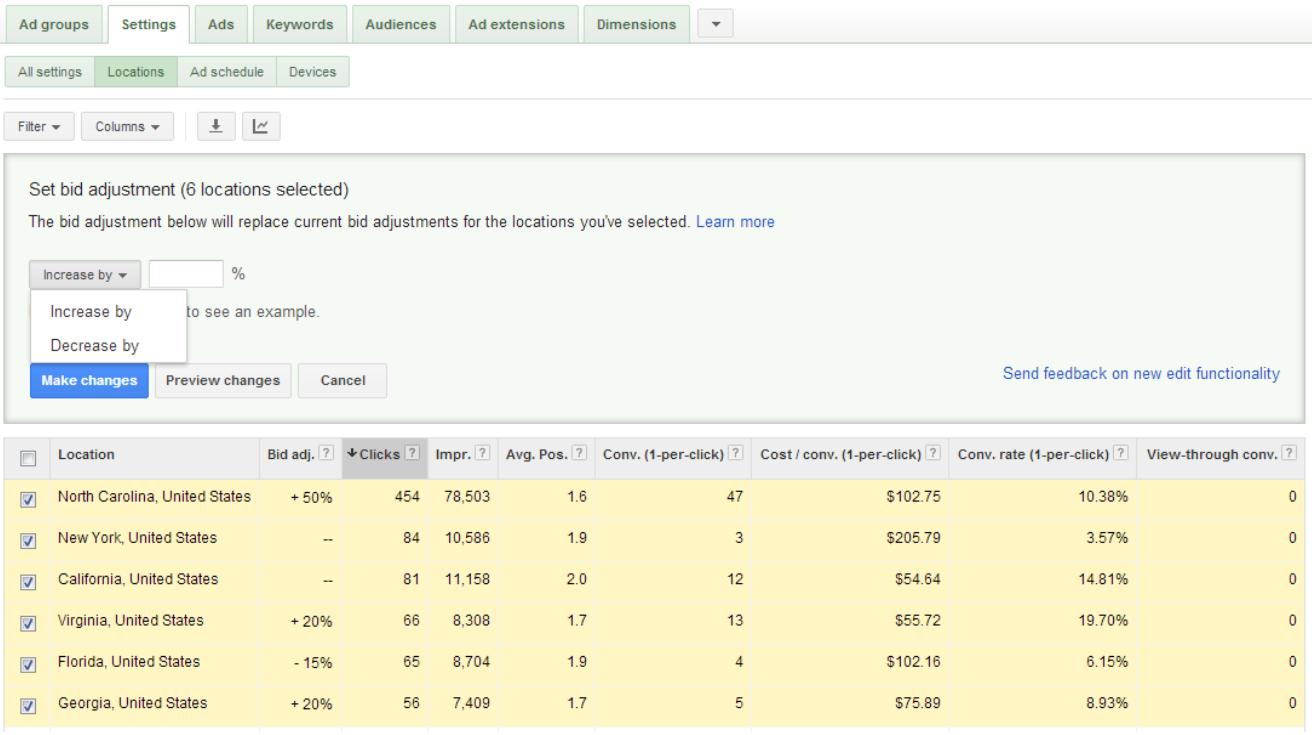Viewport: 1312px width, 735px height.
Task: Click the $205.79 cost per conversion
Action: [x=914, y=539]
